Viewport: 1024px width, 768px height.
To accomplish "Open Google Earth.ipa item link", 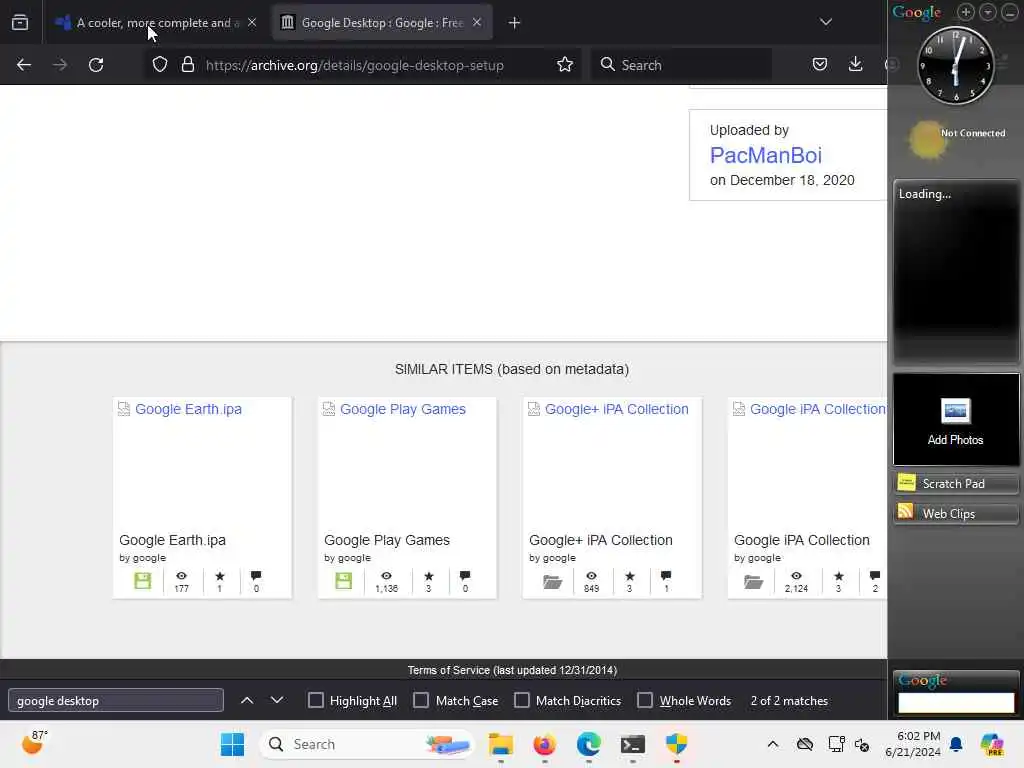I will click(188, 409).
